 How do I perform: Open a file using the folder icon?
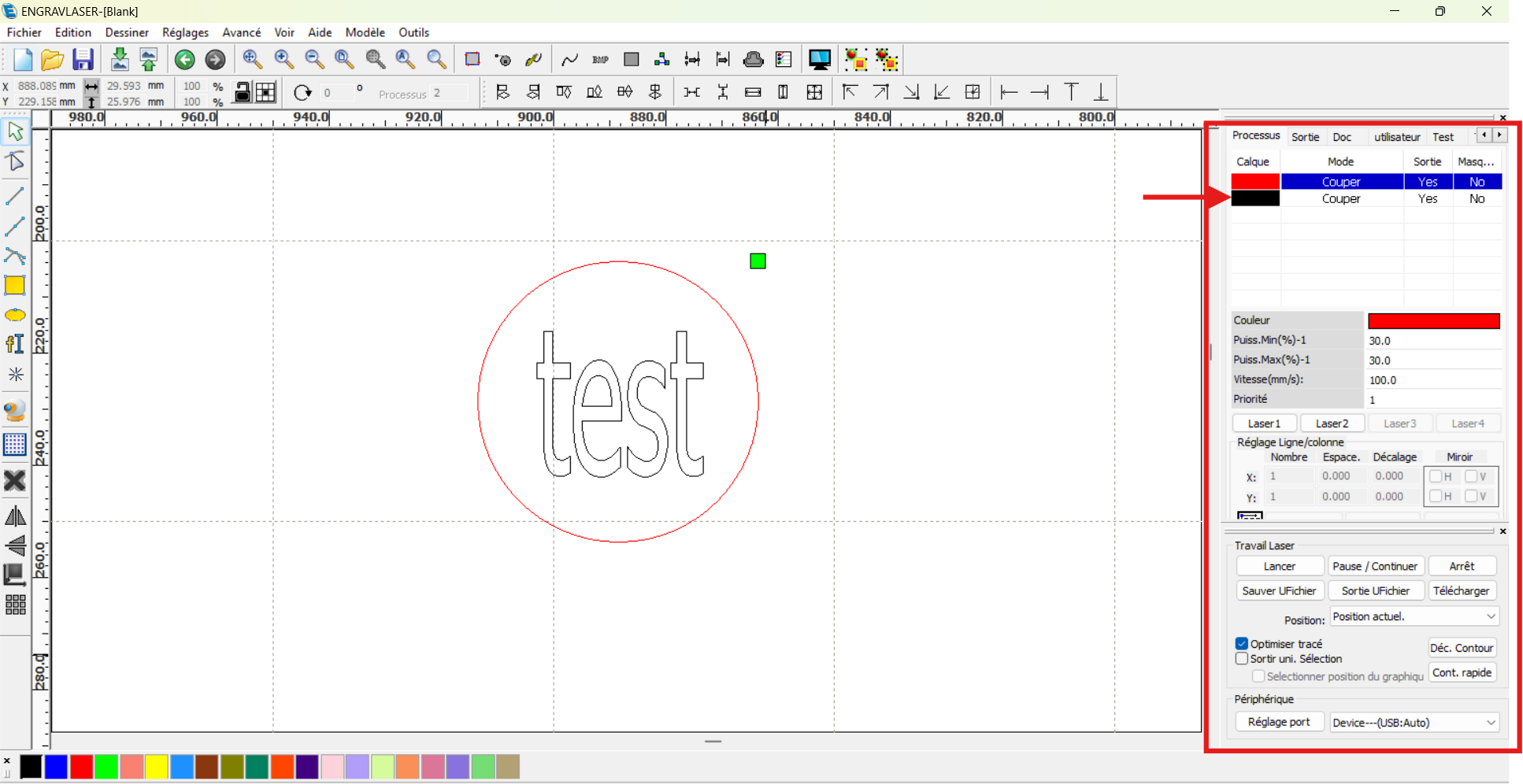click(52, 60)
